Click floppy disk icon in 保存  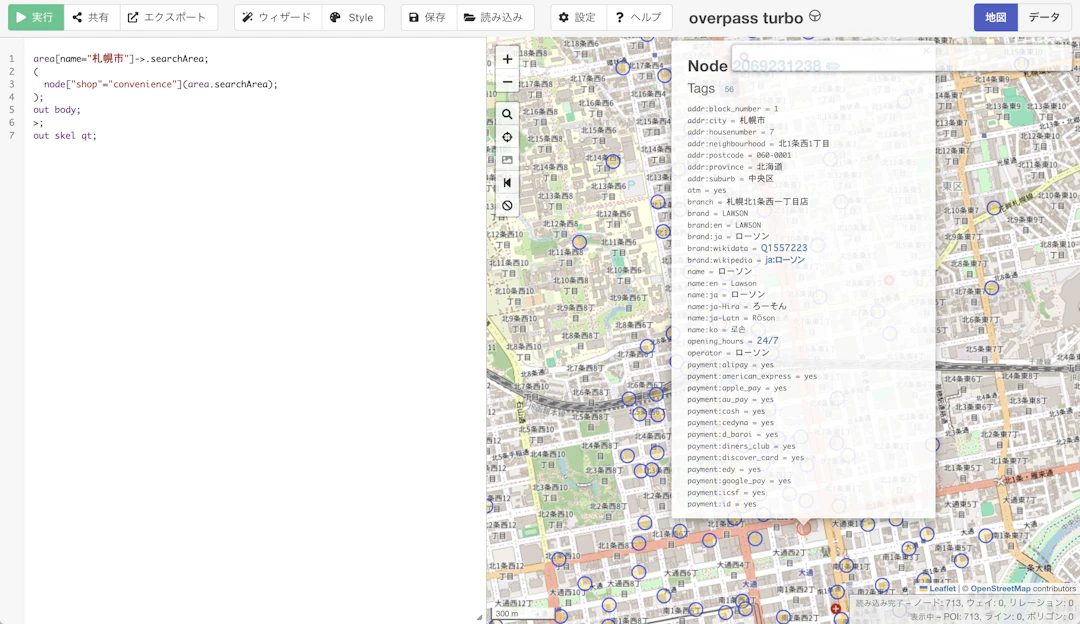[x=413, y=17]
